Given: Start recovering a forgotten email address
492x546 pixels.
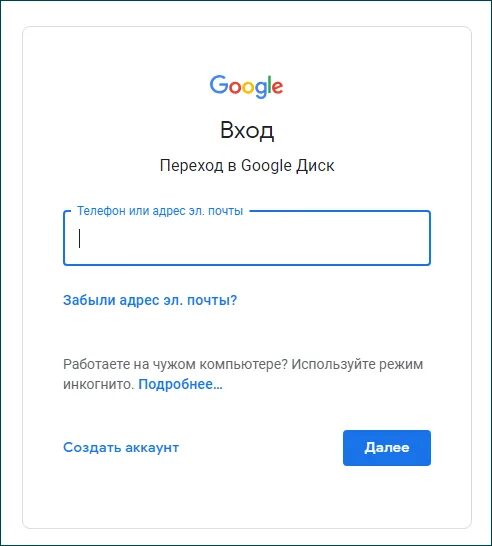Looking at the screenshot, I should 150,300.
